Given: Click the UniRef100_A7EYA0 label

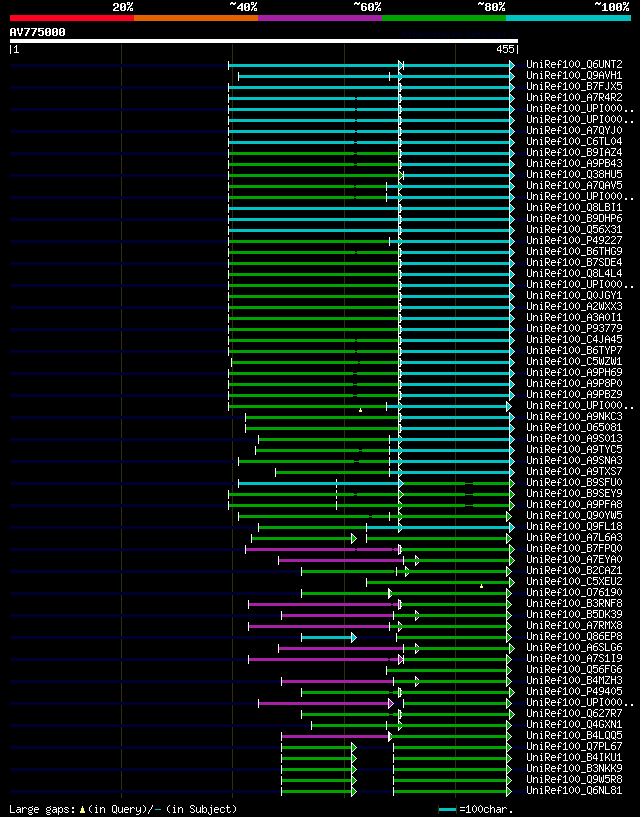Looking at the screenshot, I should tap(574, 560).
